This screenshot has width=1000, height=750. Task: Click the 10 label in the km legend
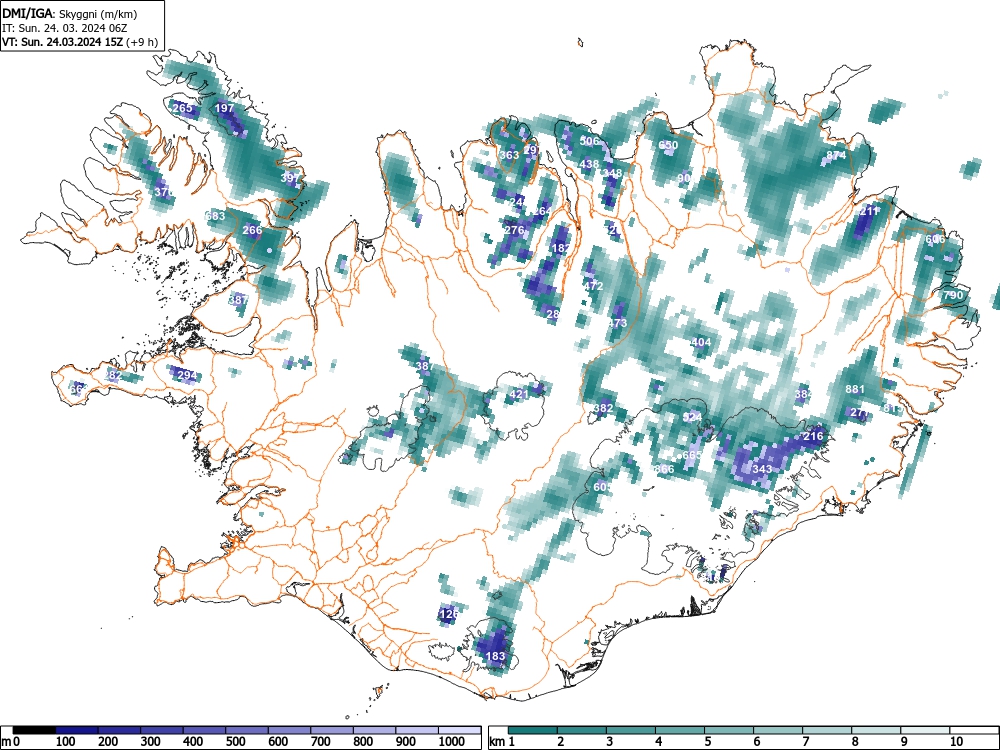point(955,742)
